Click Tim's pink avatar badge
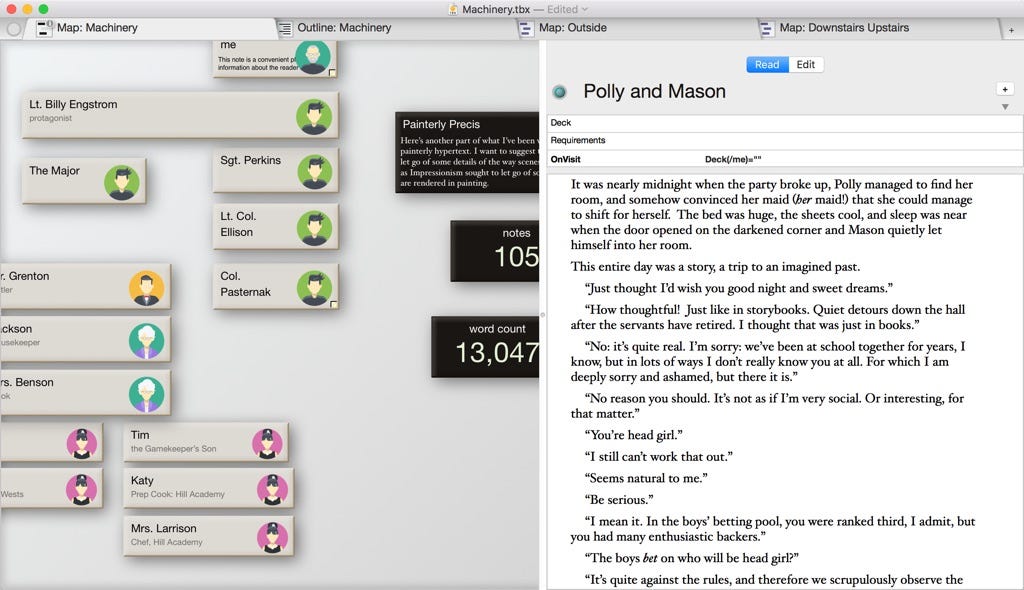This screenshot has height=590, width=1024. [266, 443]
